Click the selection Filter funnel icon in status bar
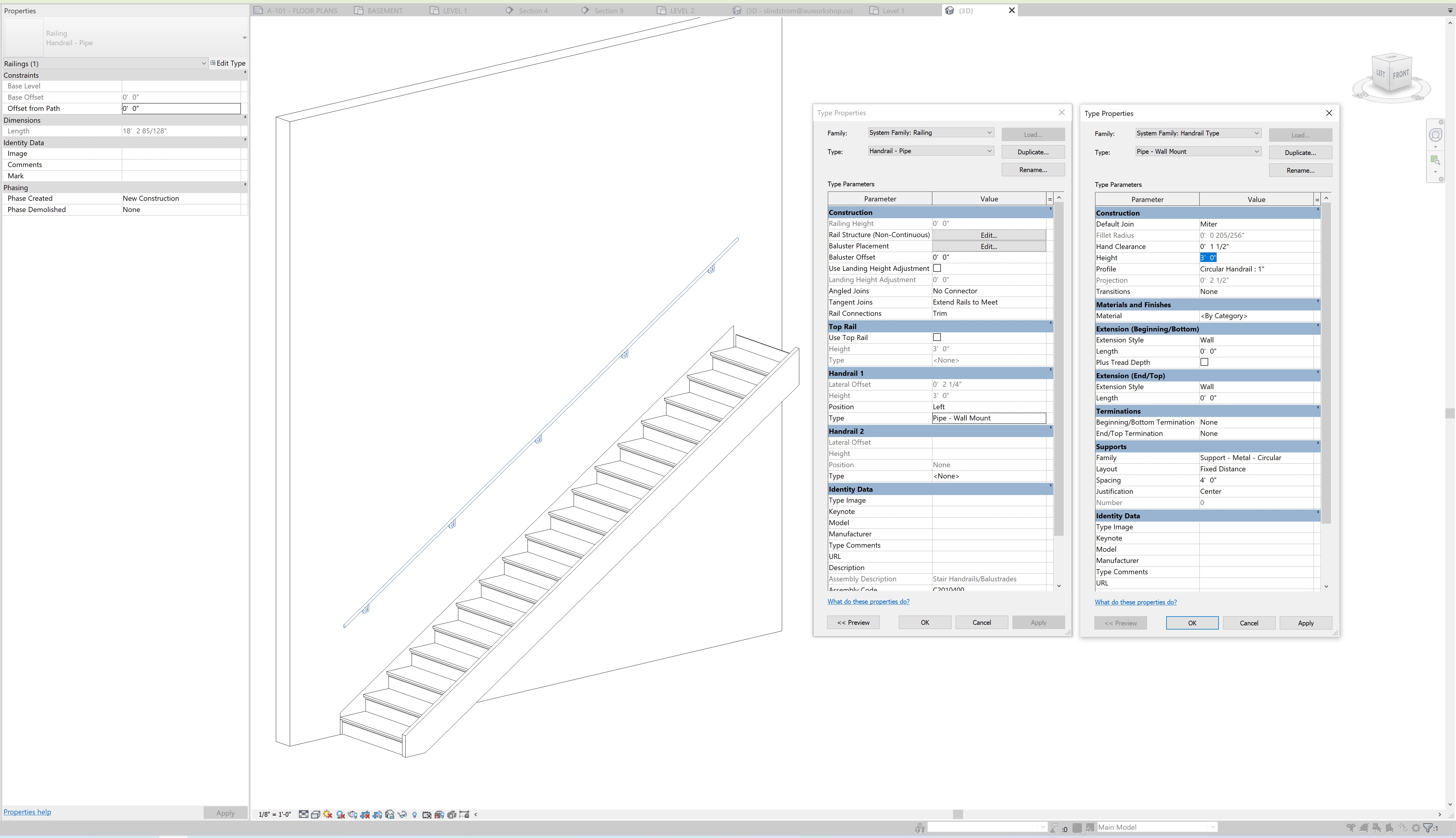 1429,828
